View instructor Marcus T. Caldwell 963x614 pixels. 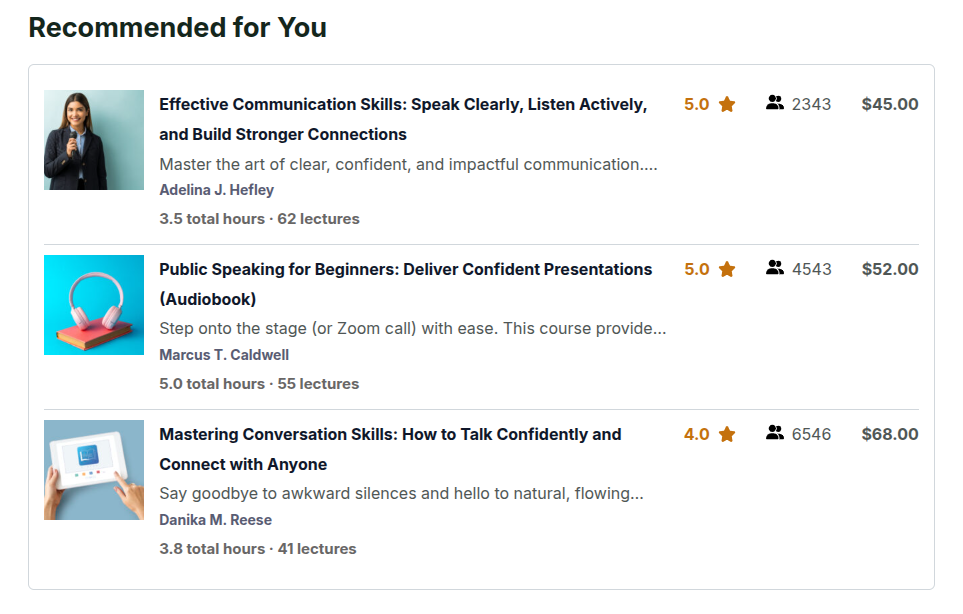(224, 355)
